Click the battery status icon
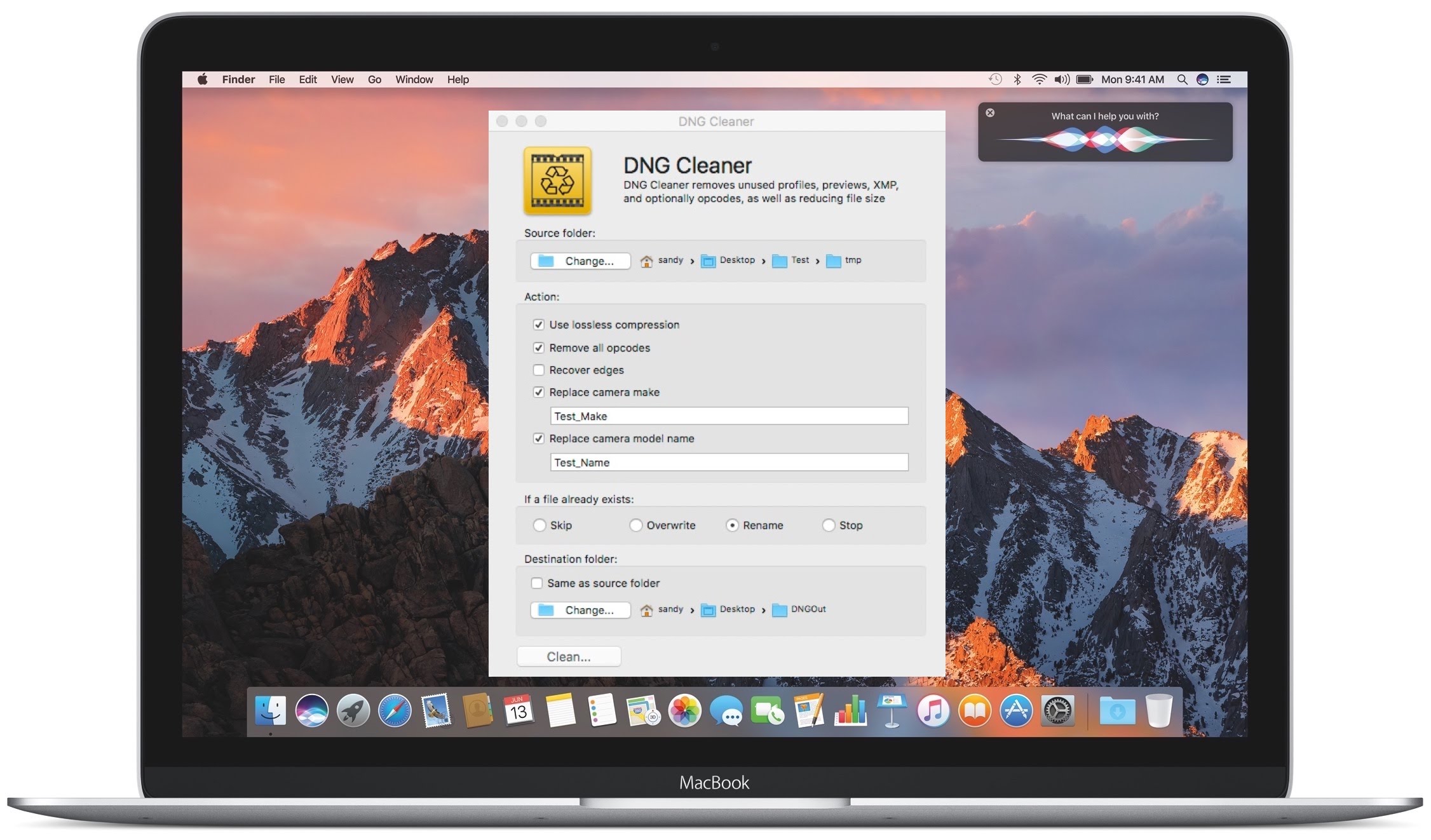 [x=1085, y=79]
